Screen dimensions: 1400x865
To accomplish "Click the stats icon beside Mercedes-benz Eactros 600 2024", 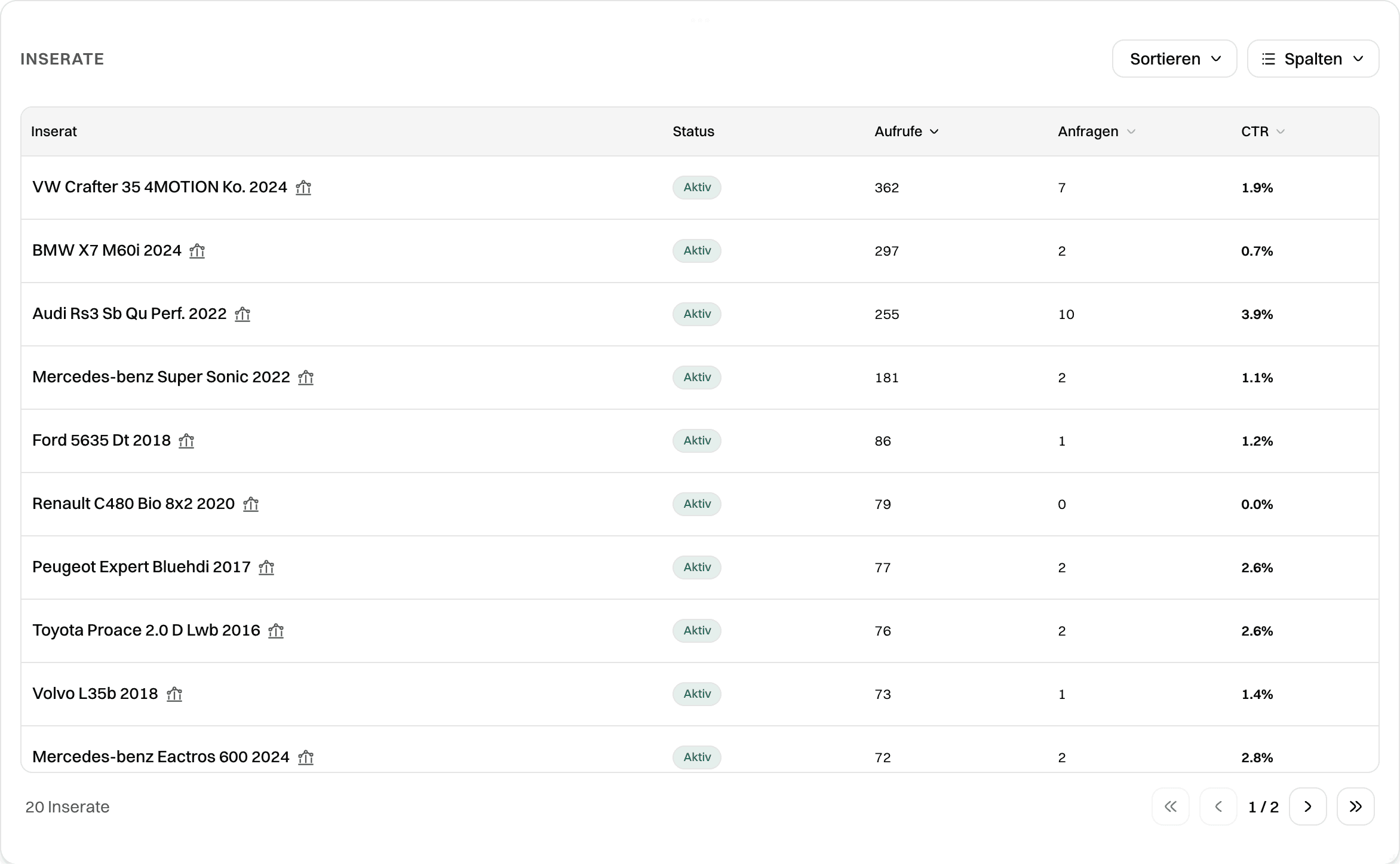I will (306, 757).
